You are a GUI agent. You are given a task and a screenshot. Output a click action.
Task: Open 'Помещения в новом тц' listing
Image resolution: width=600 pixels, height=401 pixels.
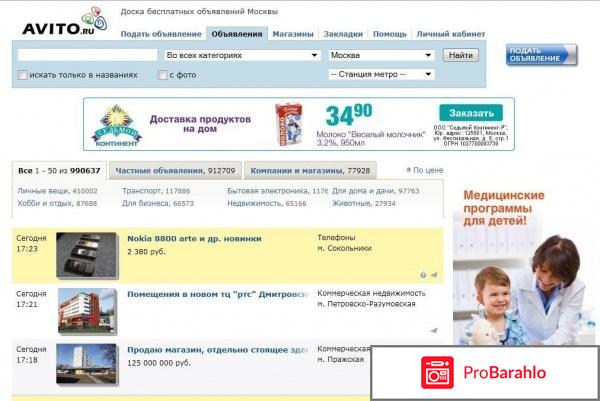pyautogui.click(x=218, y=294)
